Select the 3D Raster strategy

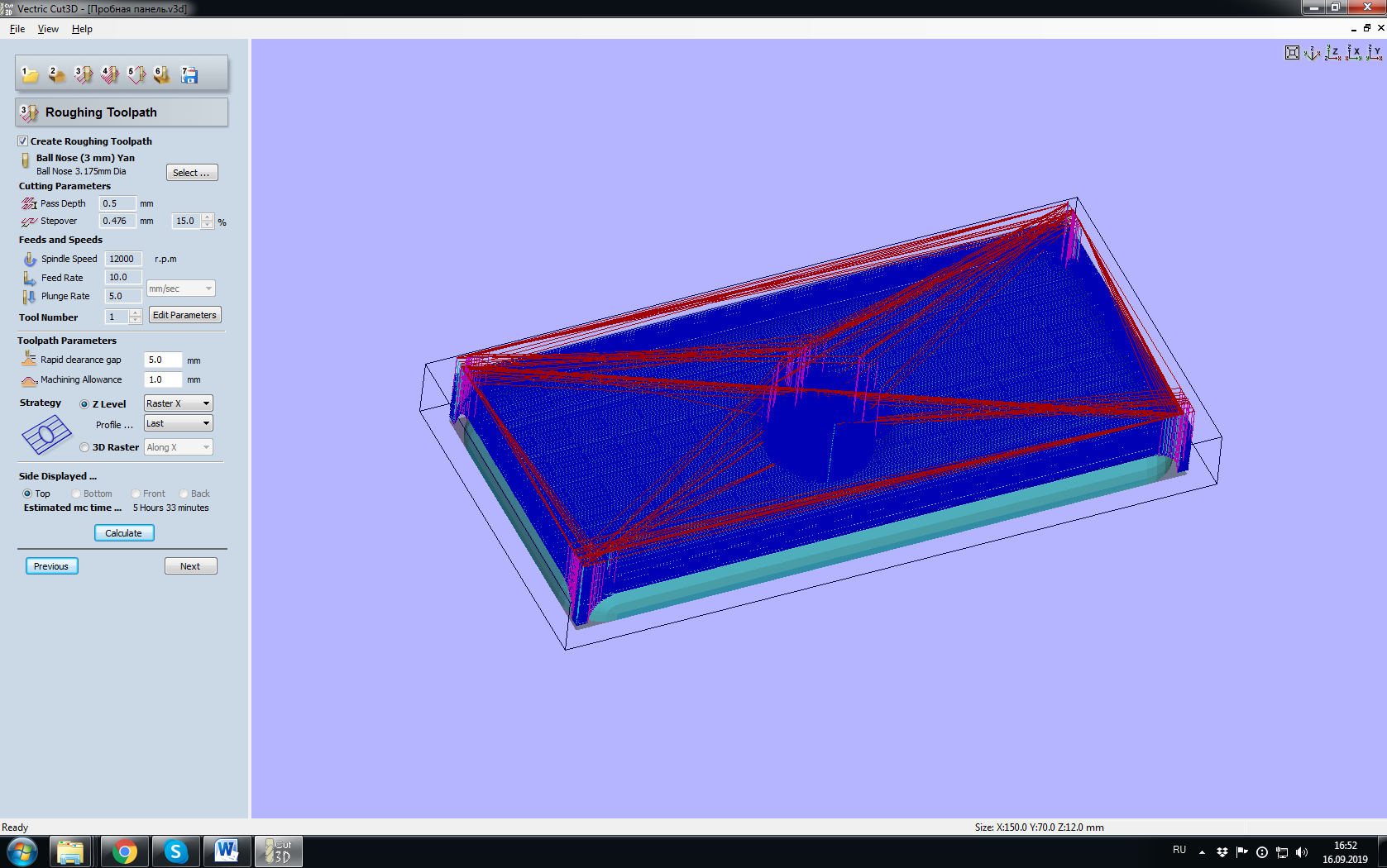coord(84,447)
